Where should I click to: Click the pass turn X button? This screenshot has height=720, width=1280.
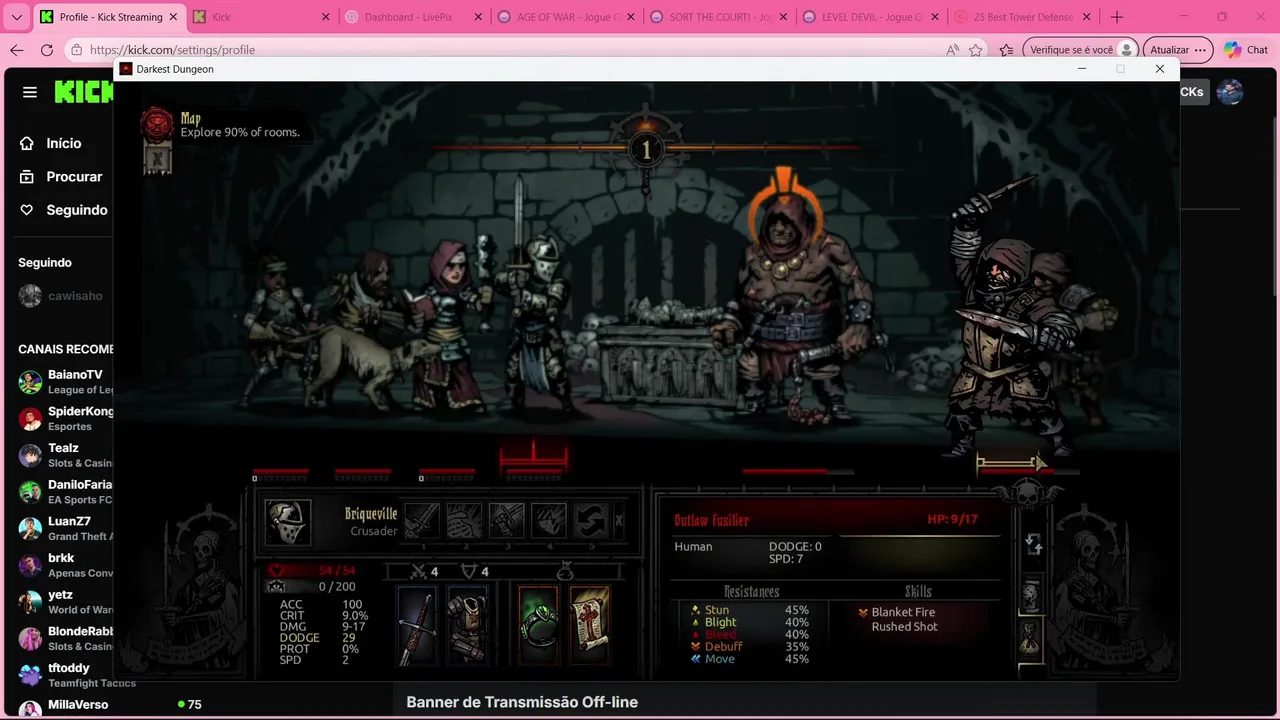coord(618,521)
